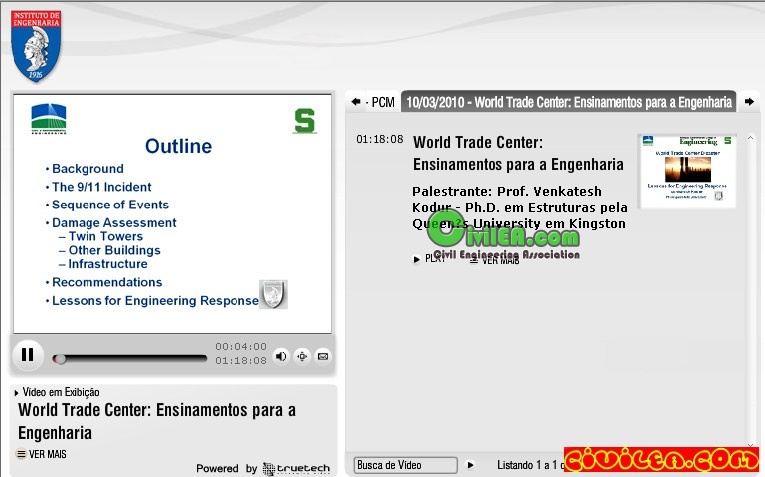Viewport: 765px width, 477px height.
Task: Click the 01:18:08 duration in video list
Action: (380, 139)
